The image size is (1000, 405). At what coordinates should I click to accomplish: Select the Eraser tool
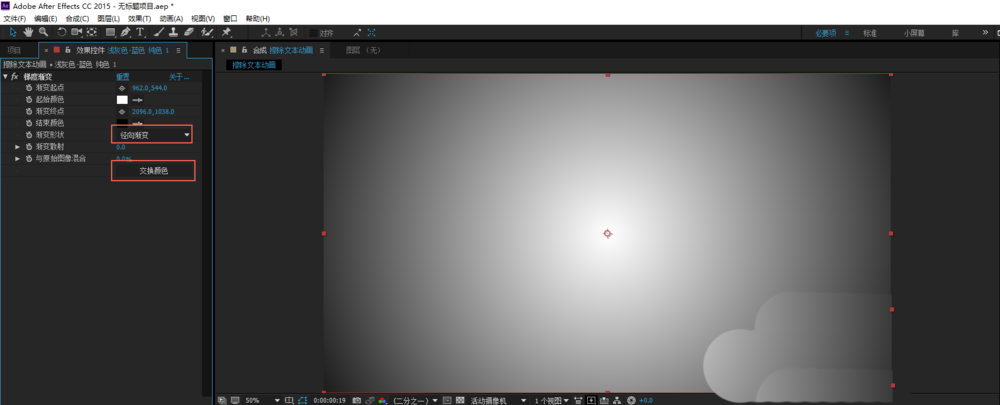(189, 32)
